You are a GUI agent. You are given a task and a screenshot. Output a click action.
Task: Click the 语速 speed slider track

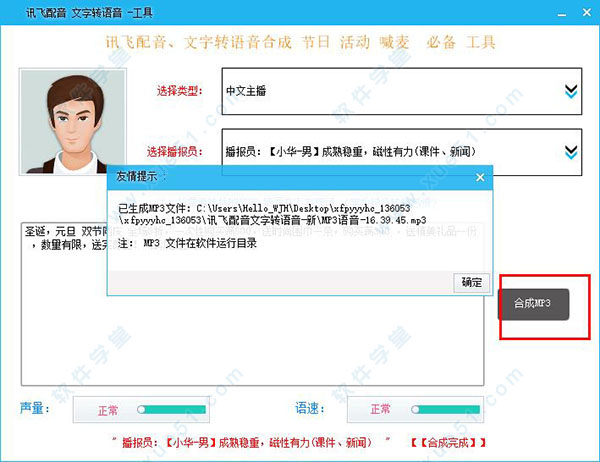[446, 410]
